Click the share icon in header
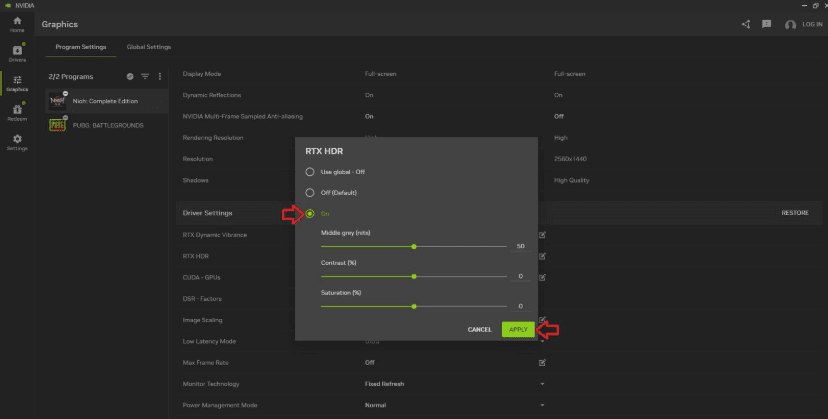The height and width of the screenshot is (419, 828). [746, 24]
